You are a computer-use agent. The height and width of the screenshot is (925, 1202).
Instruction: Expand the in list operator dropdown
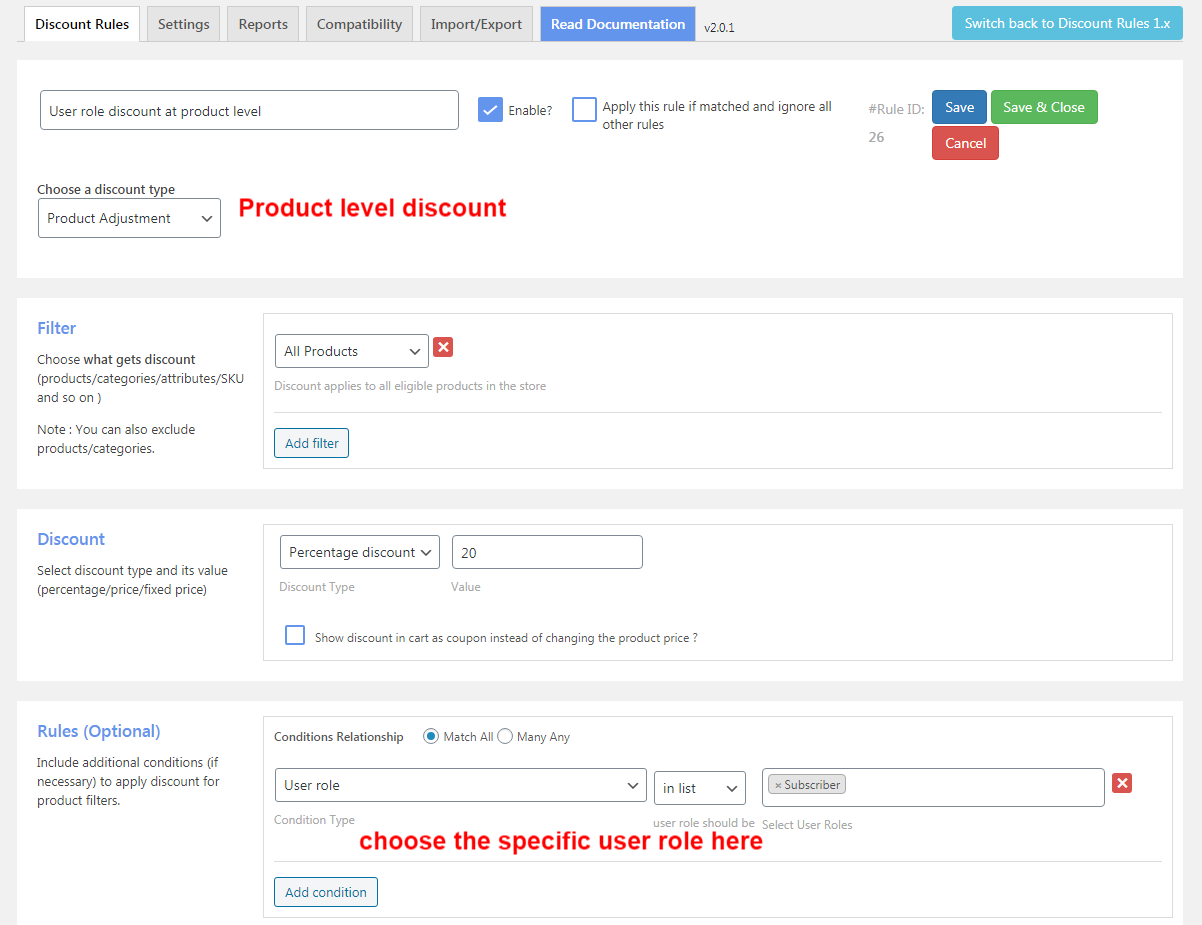[x=699, y=788]
